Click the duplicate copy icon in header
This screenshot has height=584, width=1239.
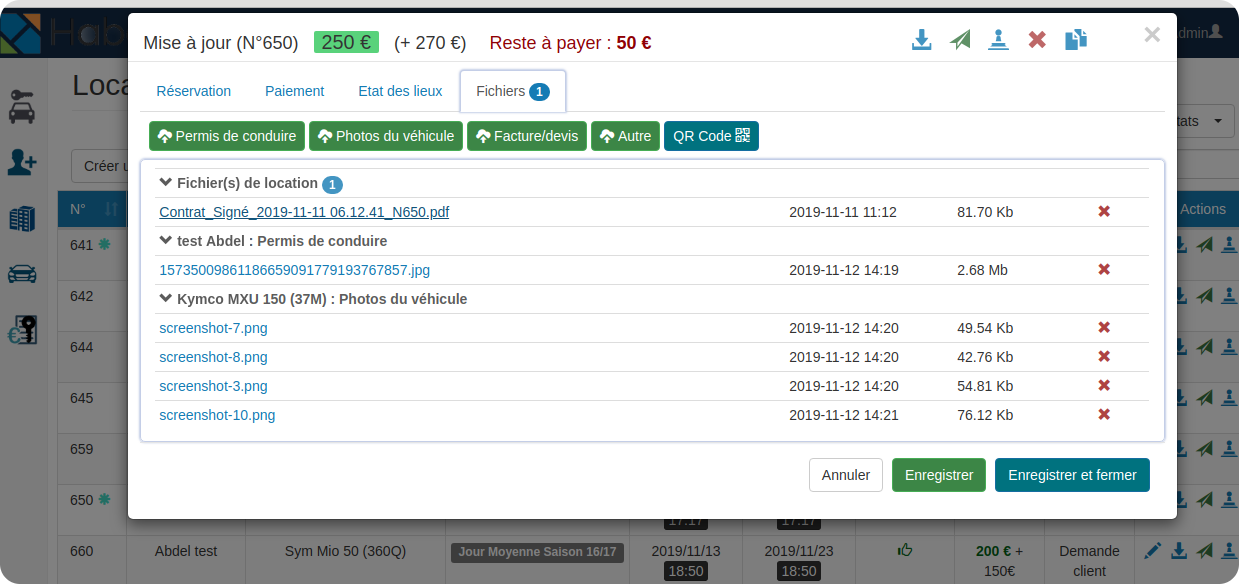point(1076,40)
